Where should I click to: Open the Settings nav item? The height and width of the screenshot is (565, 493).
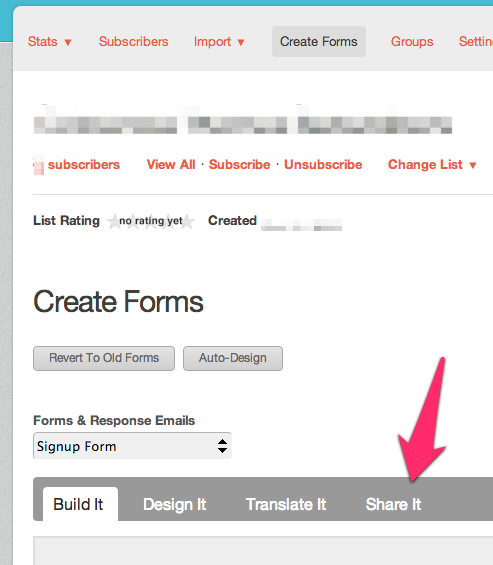coord(476,42)
